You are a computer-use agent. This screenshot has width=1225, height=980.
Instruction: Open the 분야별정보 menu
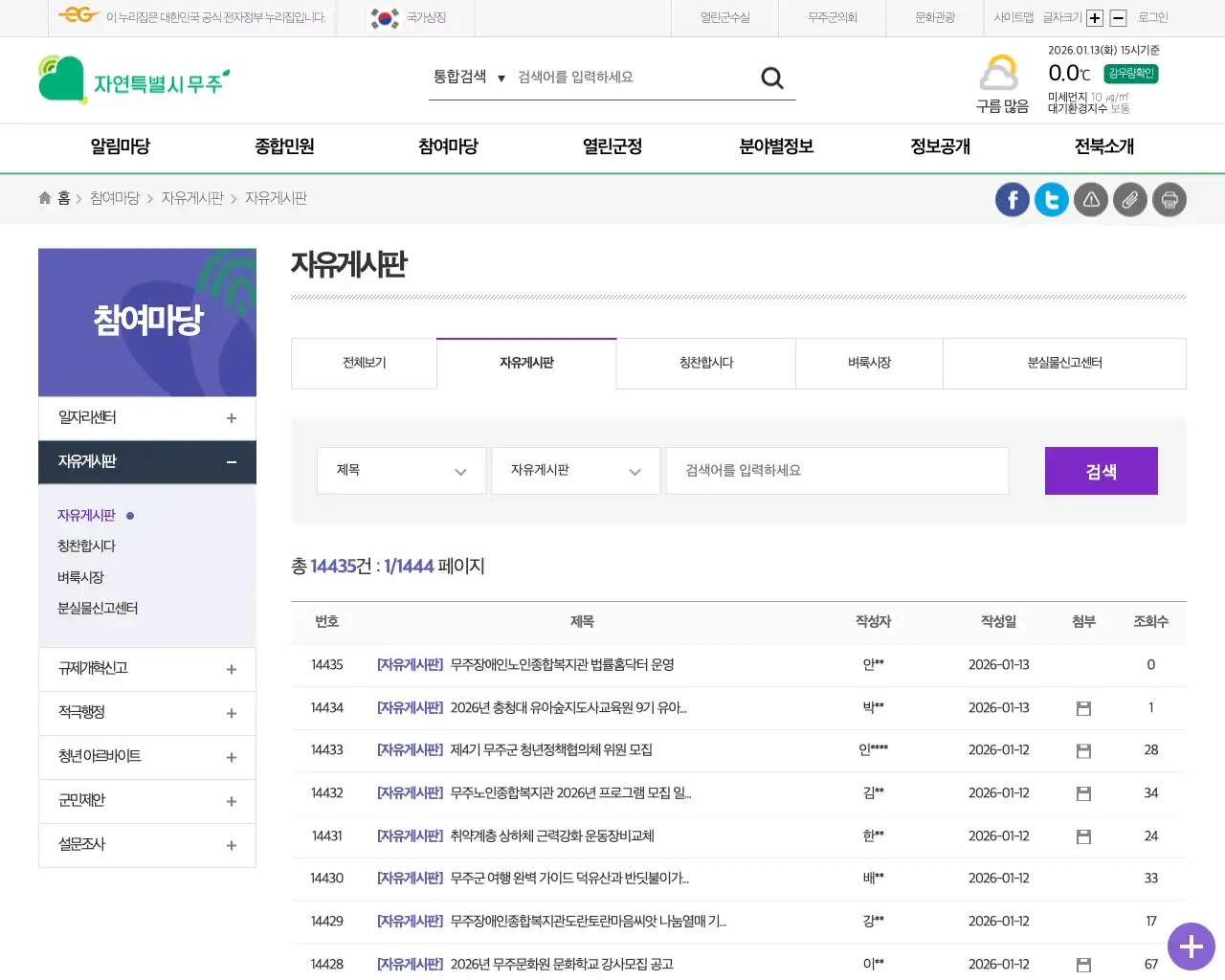point(777,147)
